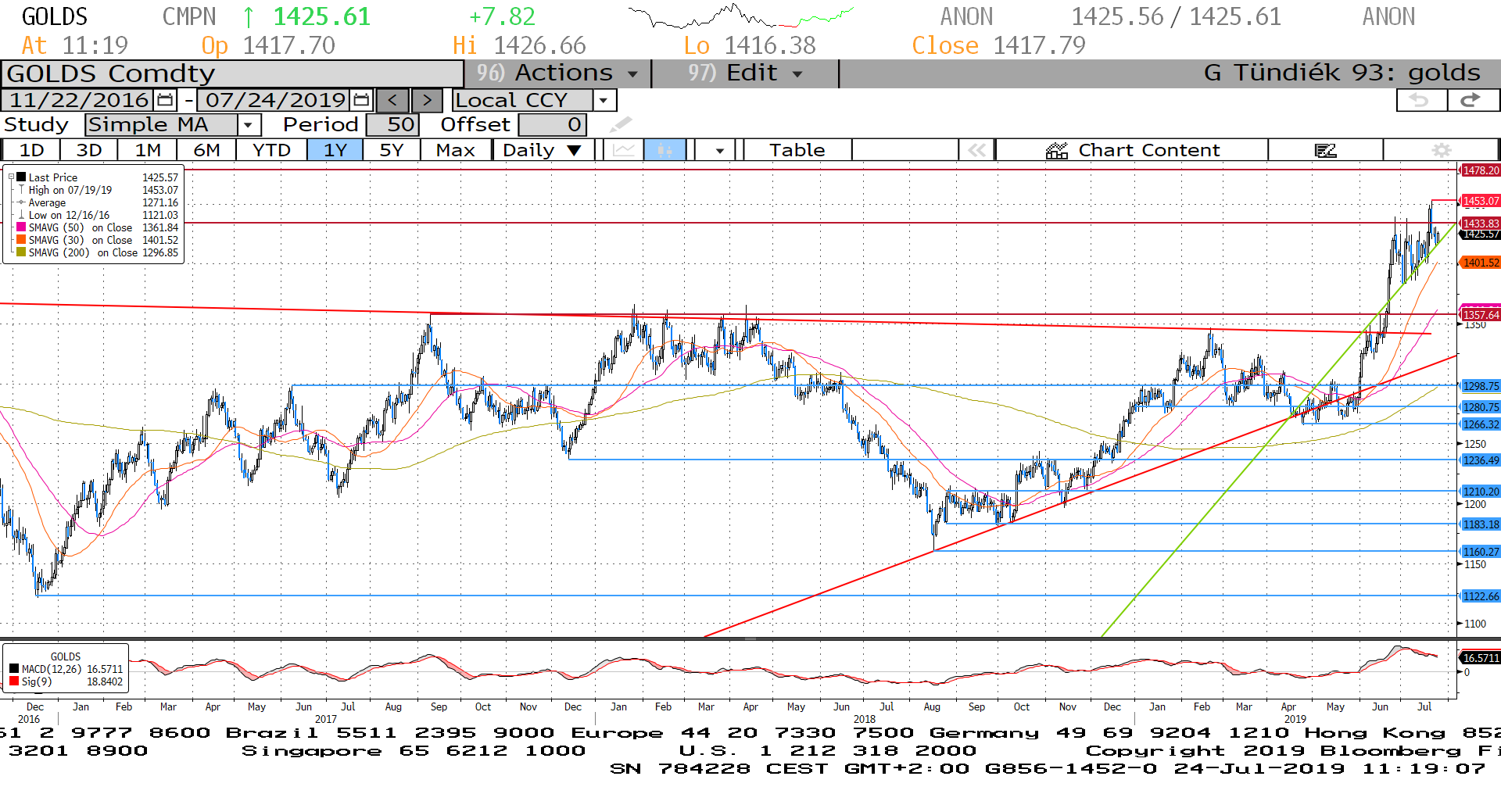1501x812 pixels.
Task: Click the 1266.32 blue level label
Action: tap(1480, 424)
